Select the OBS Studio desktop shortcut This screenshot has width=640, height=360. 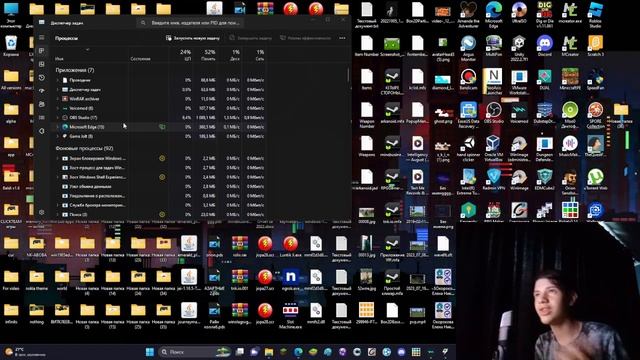click(x=493, y=113)
